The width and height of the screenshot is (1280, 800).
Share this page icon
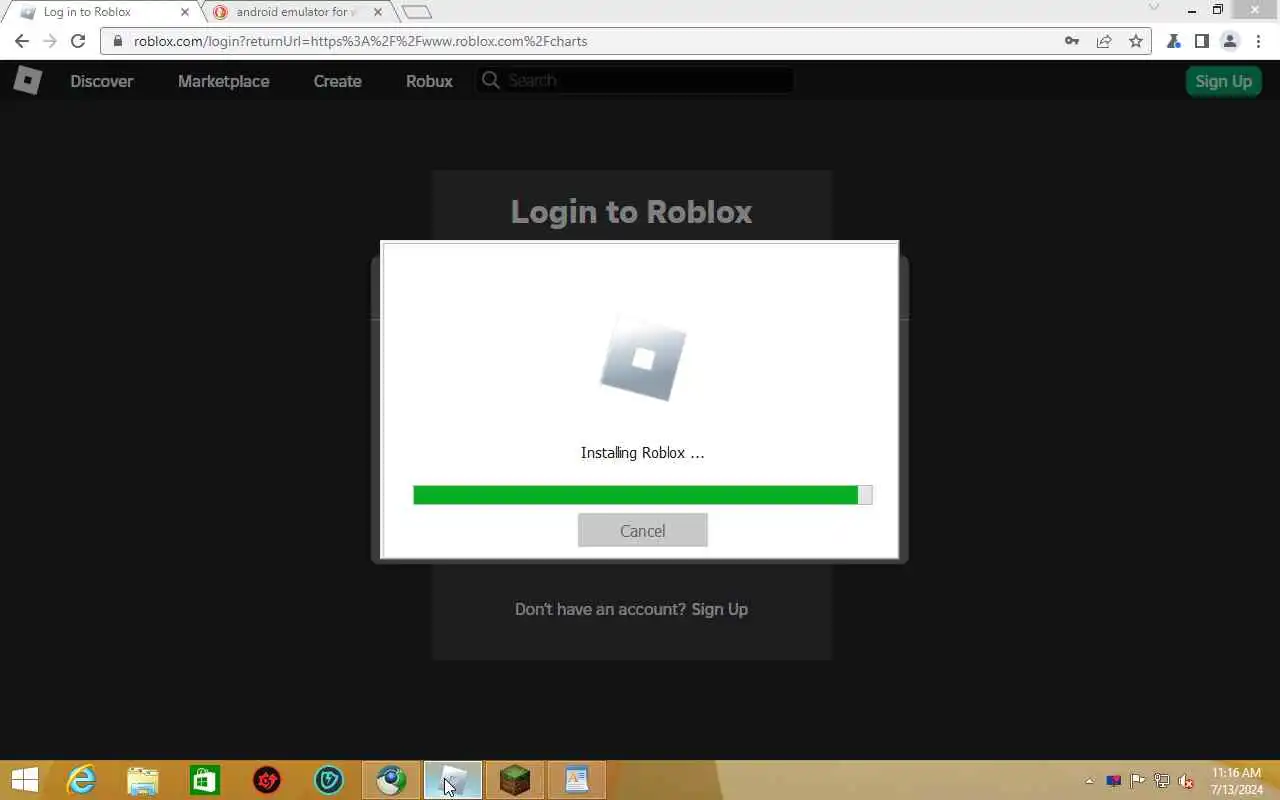1104,41
